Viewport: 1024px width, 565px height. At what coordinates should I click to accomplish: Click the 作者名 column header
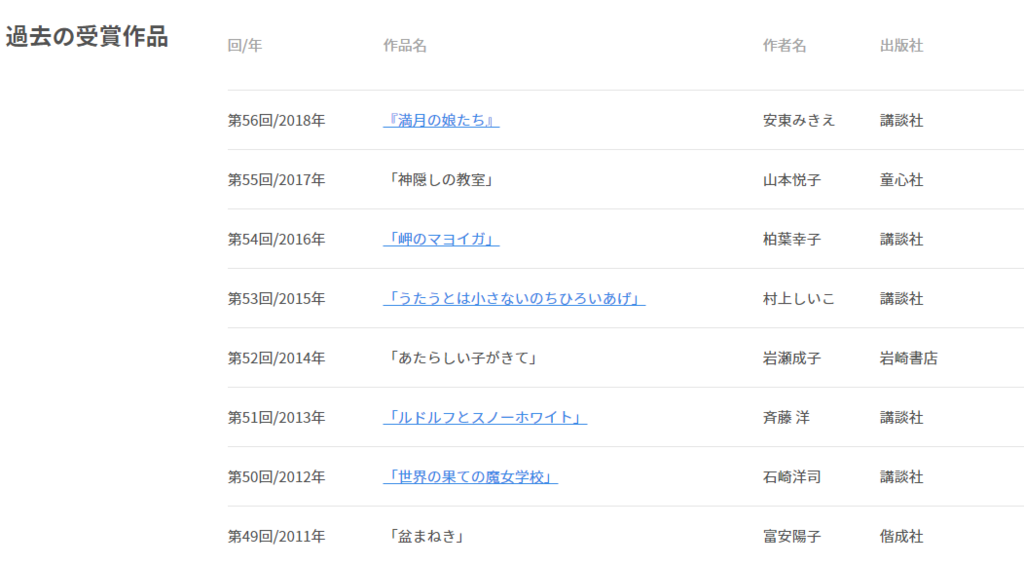pos(784,46)
